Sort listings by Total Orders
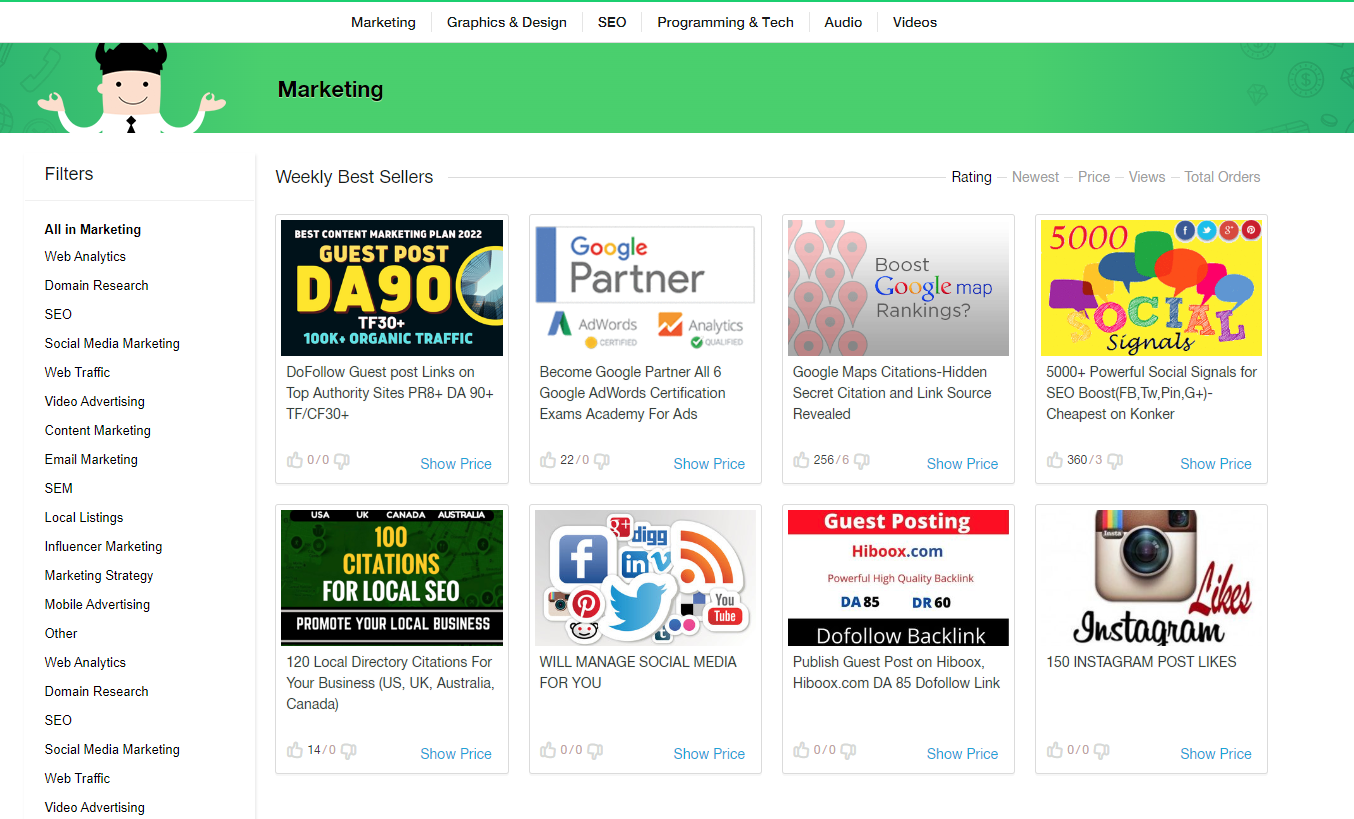 (x=1222, y=177)
